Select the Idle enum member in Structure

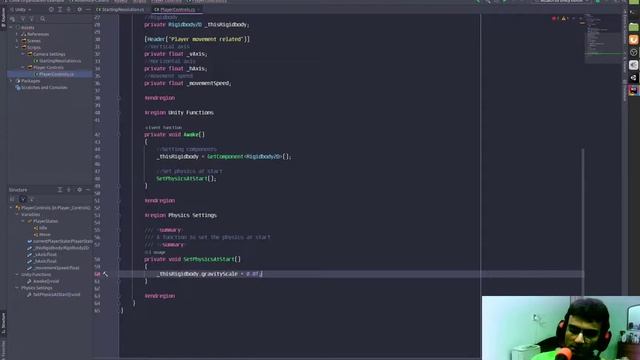(x=41, y=228)
